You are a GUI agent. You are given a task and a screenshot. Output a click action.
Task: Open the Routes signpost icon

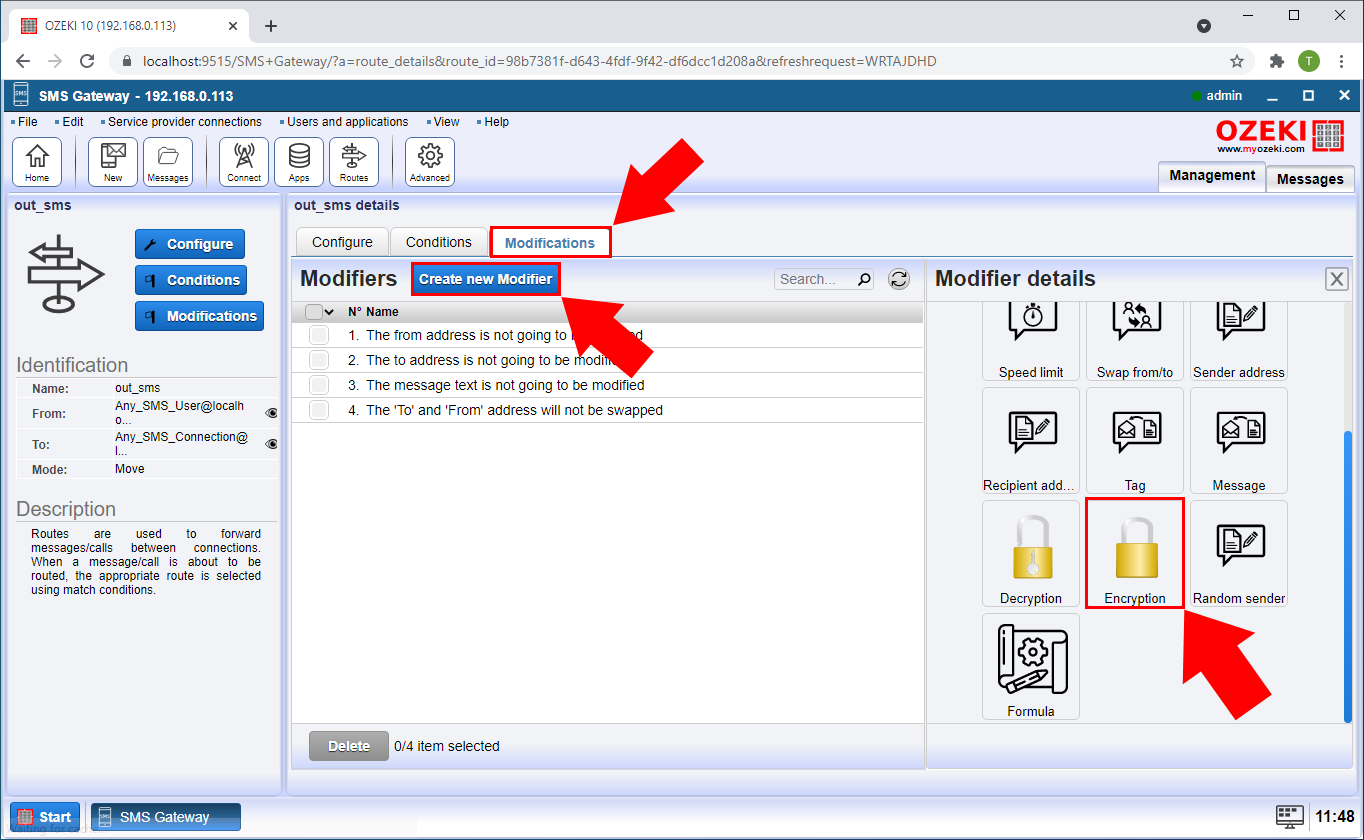(354, 162)
